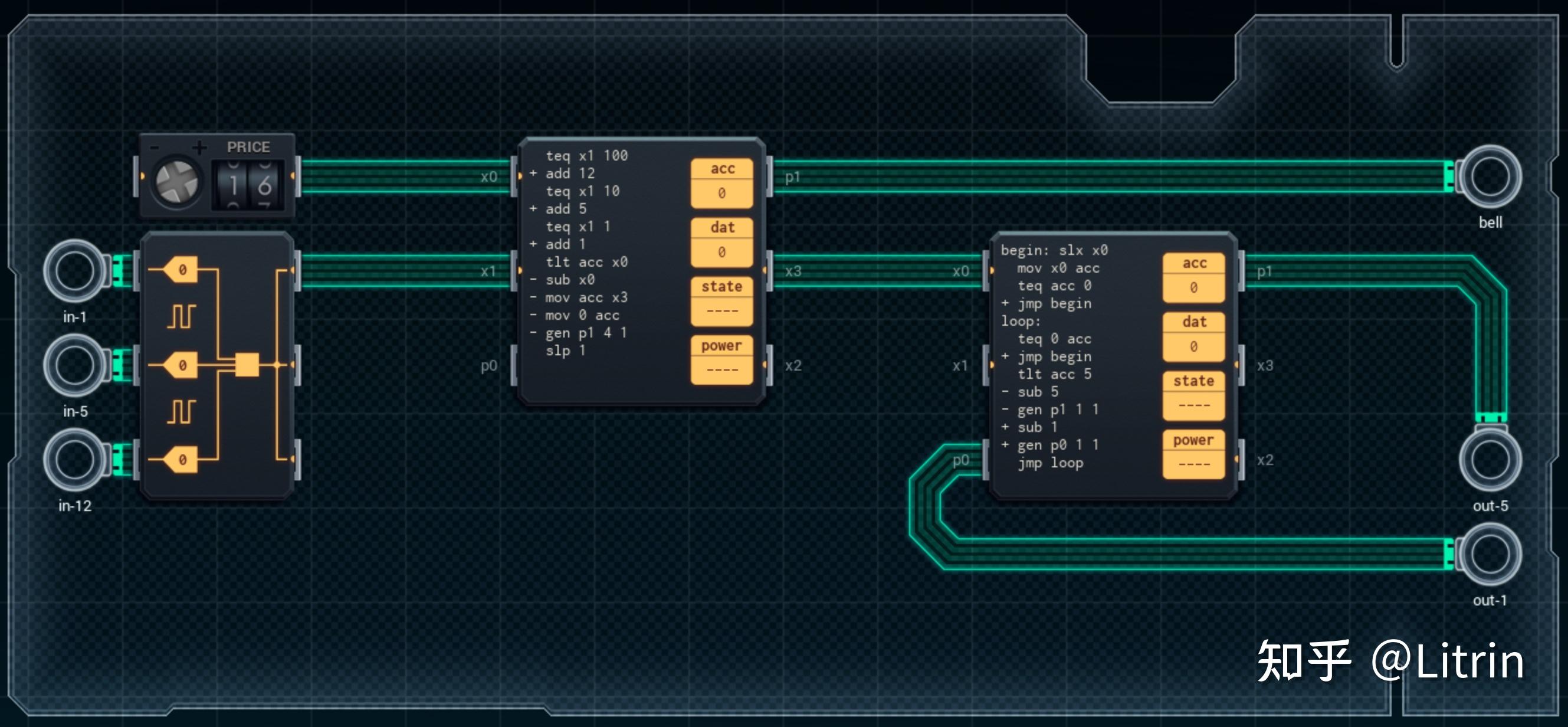Turn the PRICE dial screw knob
The width and height of the screenshot is (1568, 727).
176,182
